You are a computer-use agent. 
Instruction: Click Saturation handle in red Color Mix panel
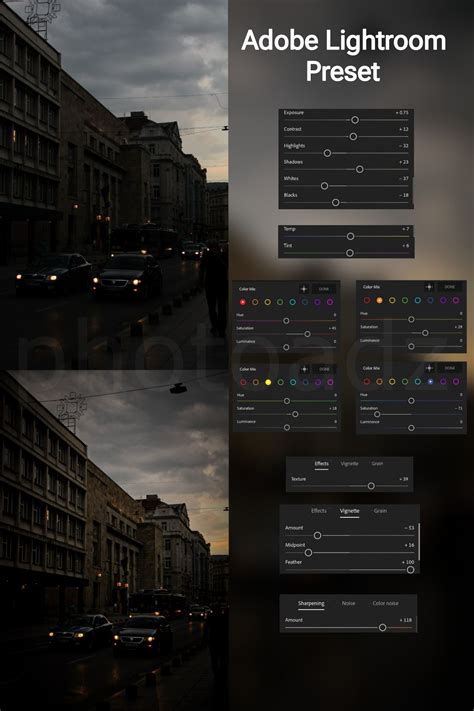pos(307,334)
